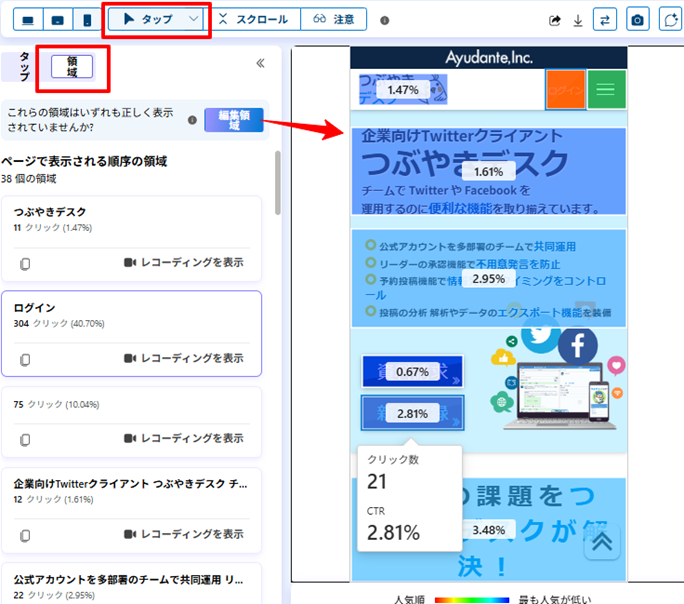Viewport: 684px width, 604px height.
Task: Copy icon in つぶやきデスク card
Action: point(25,264)
